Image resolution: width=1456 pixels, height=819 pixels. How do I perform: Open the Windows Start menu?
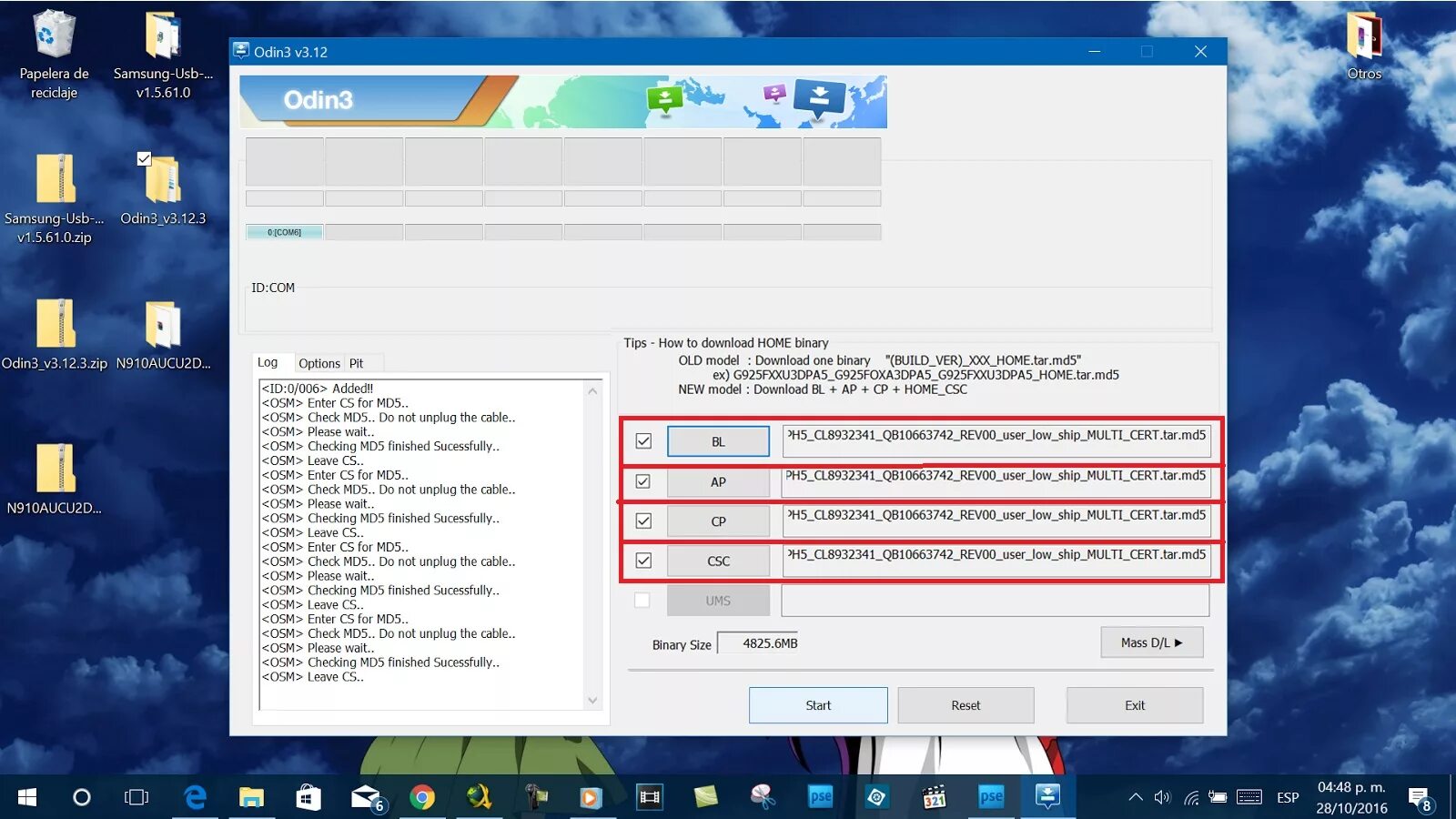point(27,797)
